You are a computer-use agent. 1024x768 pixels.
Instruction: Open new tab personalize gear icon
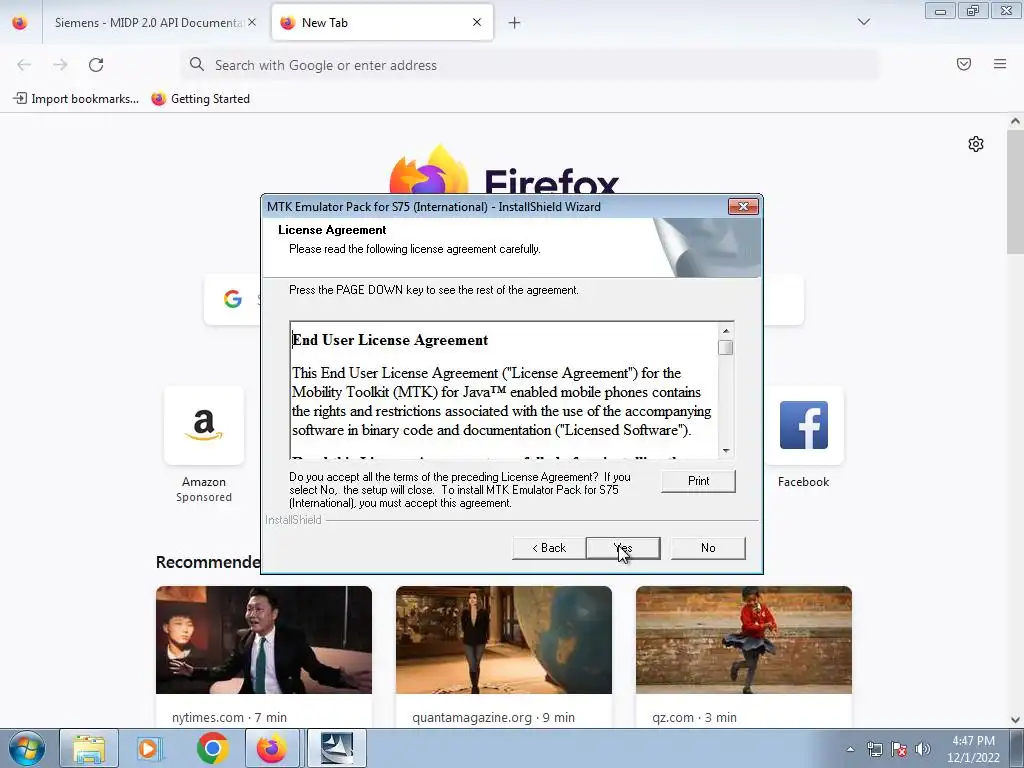pyautogui.click(x=976, y=144)
